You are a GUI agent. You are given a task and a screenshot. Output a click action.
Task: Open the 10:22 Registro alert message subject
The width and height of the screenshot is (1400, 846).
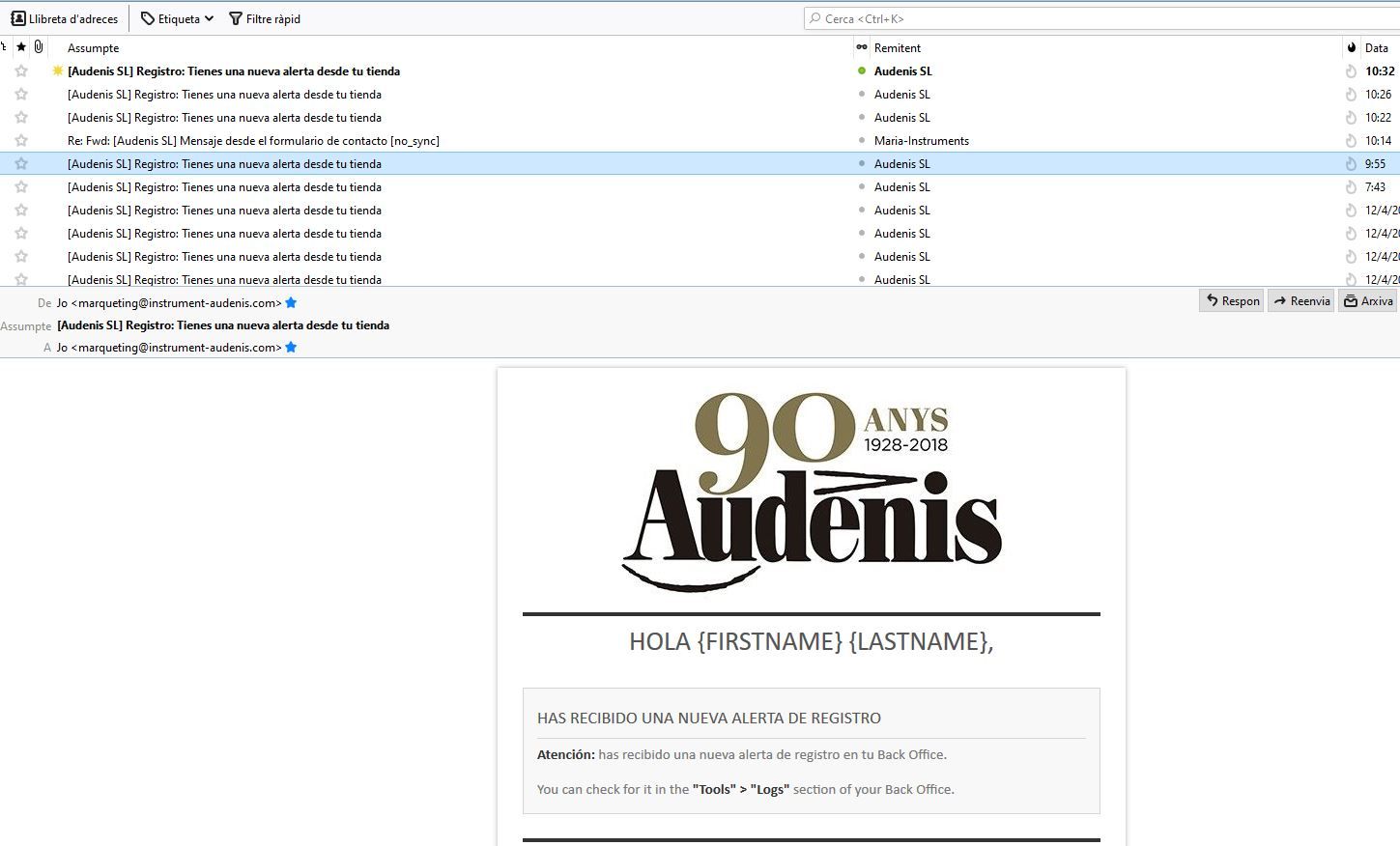[x=224, y=117]
